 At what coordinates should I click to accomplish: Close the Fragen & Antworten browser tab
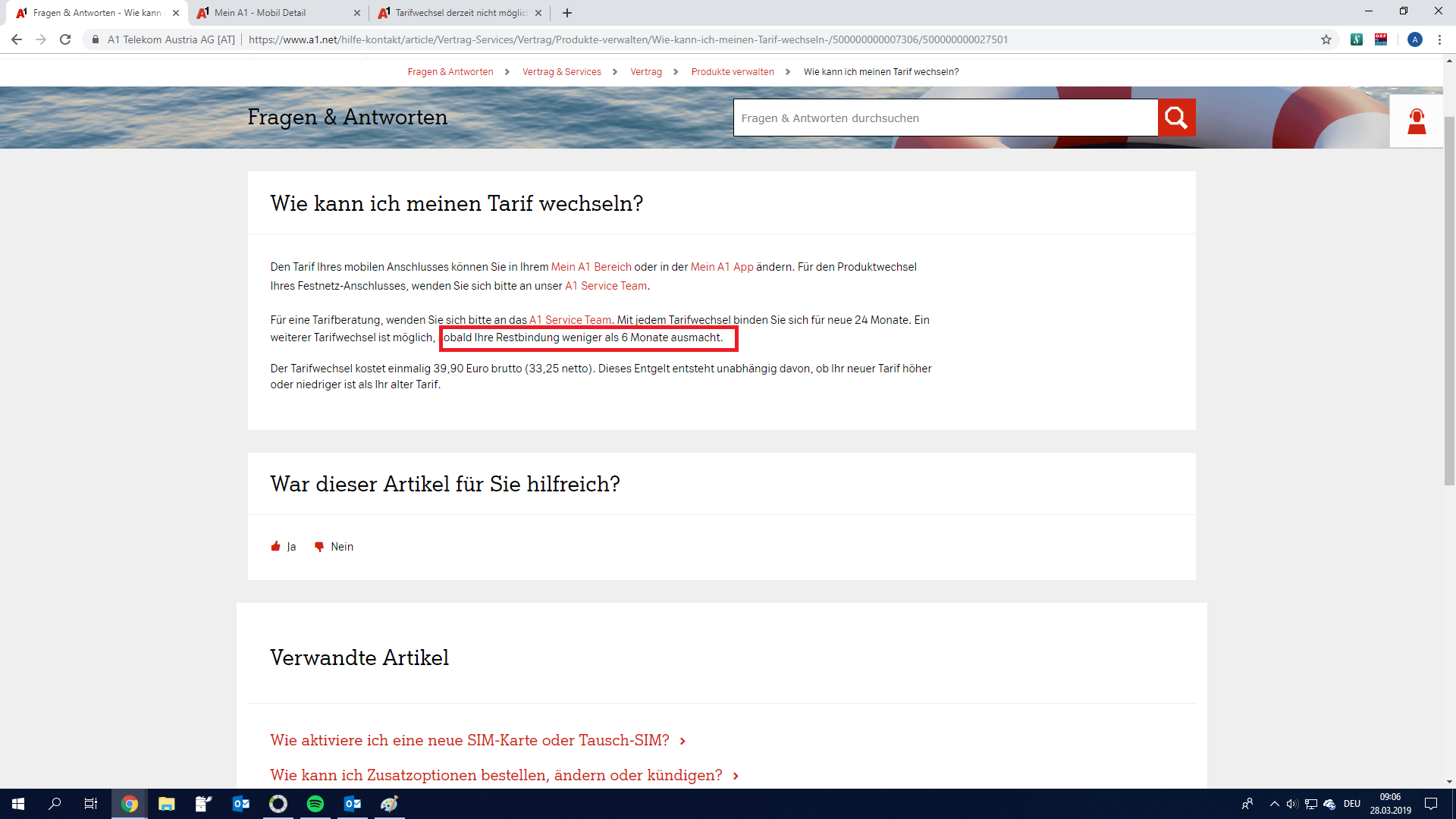(x=176, y=13)
